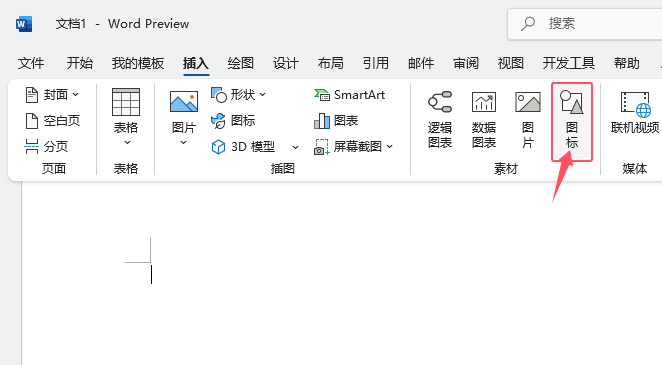The width and height of the screenshot is (662, 365).
Task: Switch to the 开始 home tab
Action: click(80, 63)
